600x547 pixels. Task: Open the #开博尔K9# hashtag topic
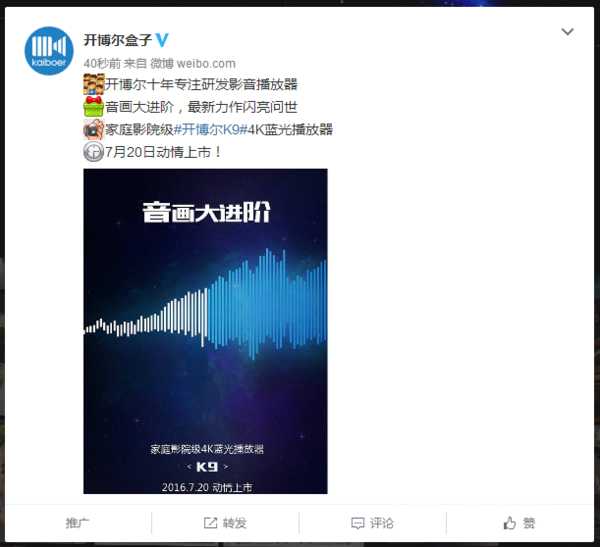tap(211, 129)
